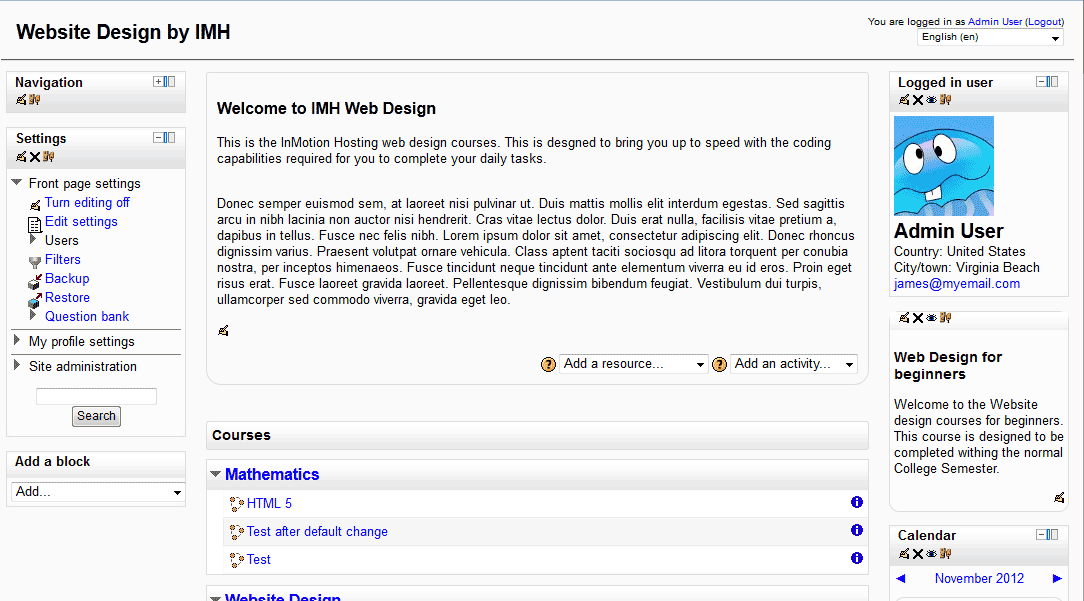Click the info icon for the HTML 5 course

click(857, 503)
